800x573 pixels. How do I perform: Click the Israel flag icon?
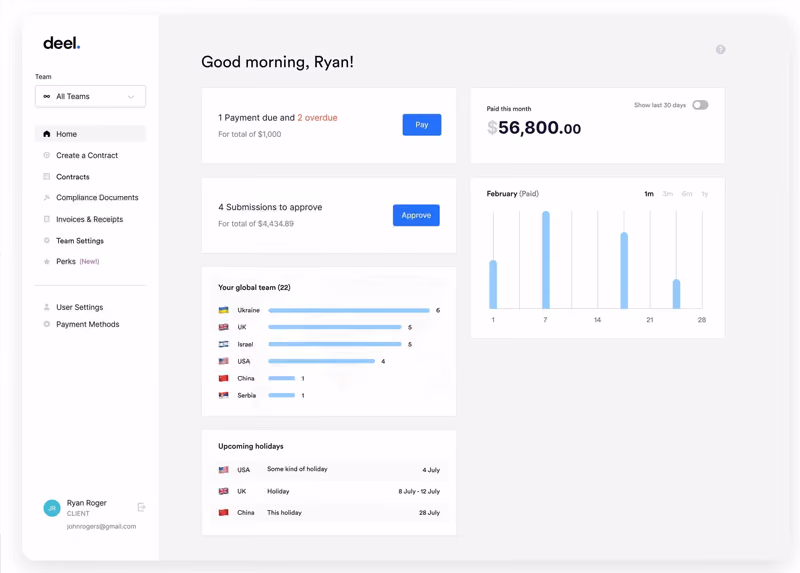tap(223, 344)
